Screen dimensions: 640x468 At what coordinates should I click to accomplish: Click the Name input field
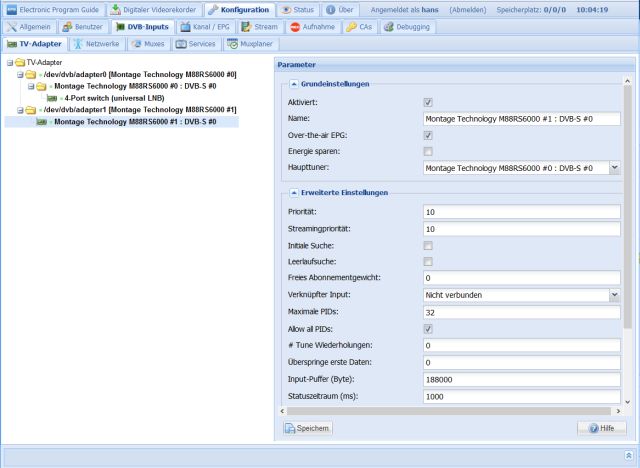pos(522,119)
